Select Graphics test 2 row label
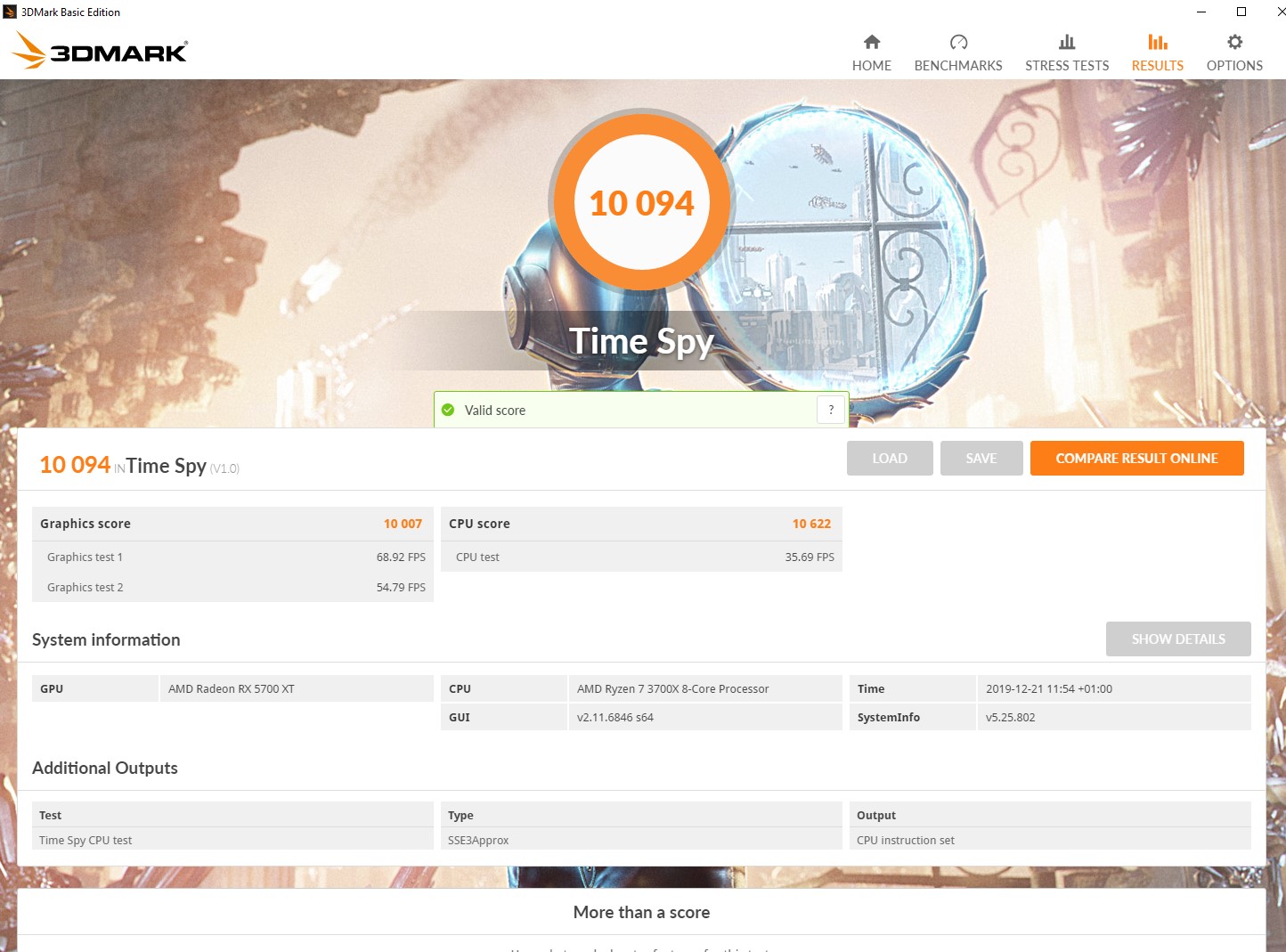This screenshot has height=952, width=1286. 85,587
